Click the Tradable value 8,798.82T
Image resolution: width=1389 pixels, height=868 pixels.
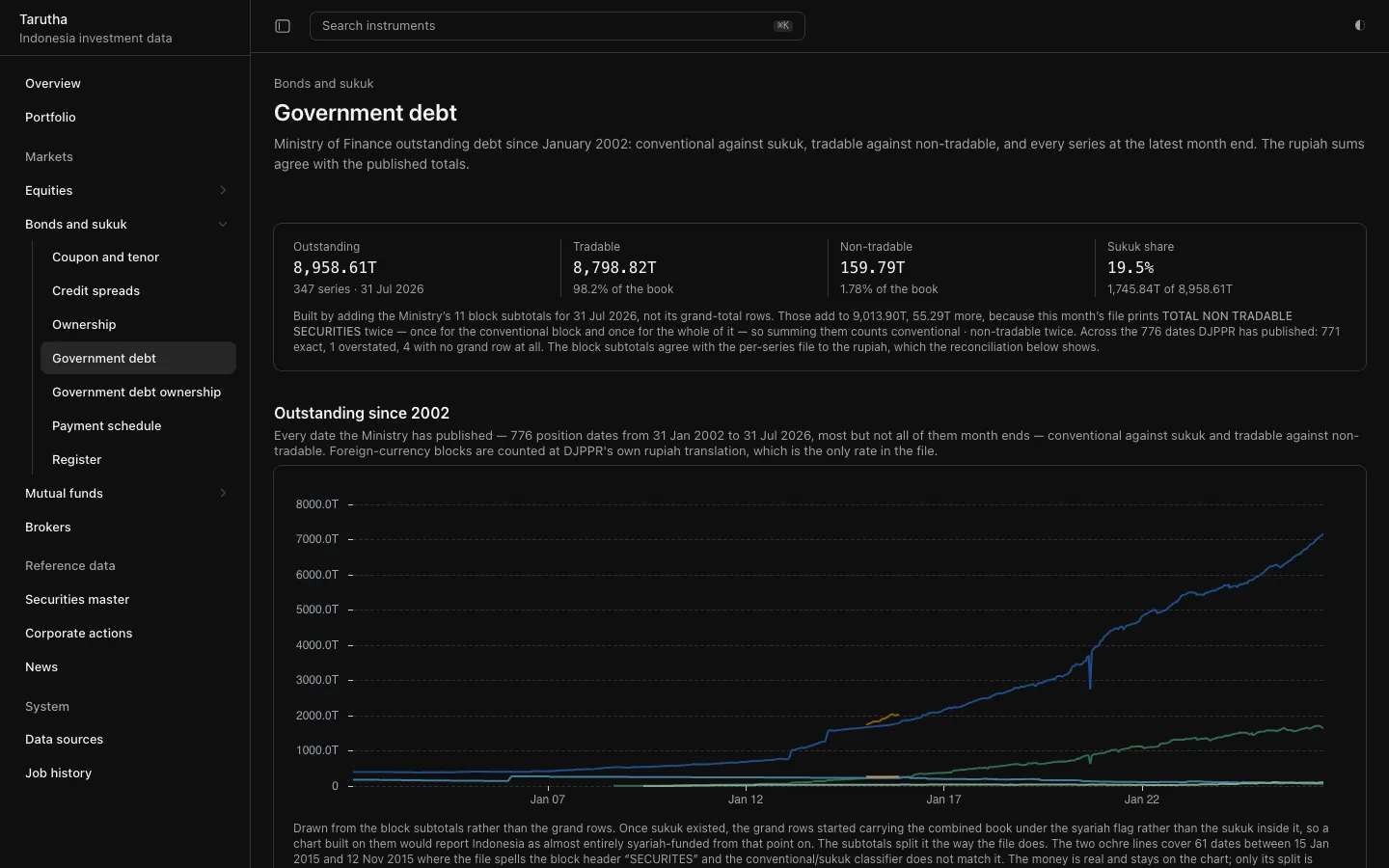[x=614, y=267]
